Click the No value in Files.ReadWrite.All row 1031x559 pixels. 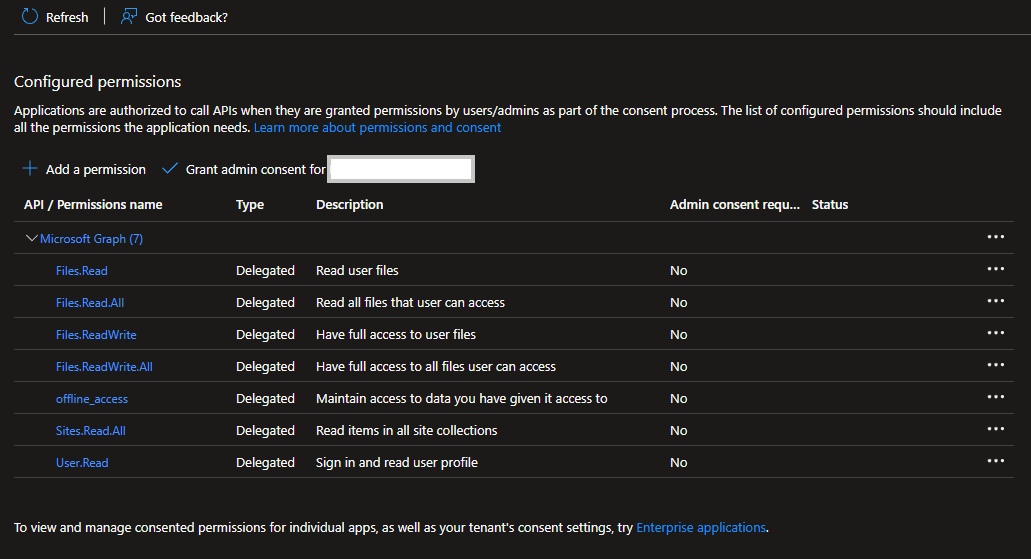point(679,367)
